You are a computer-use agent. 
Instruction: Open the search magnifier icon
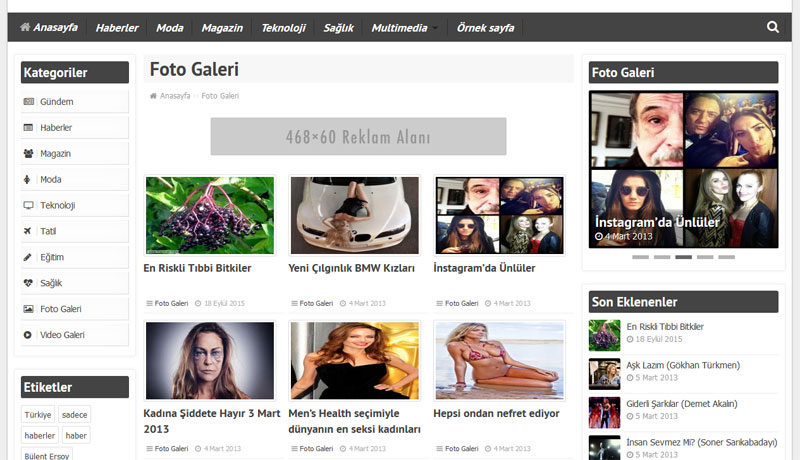(x=772, y=27)
